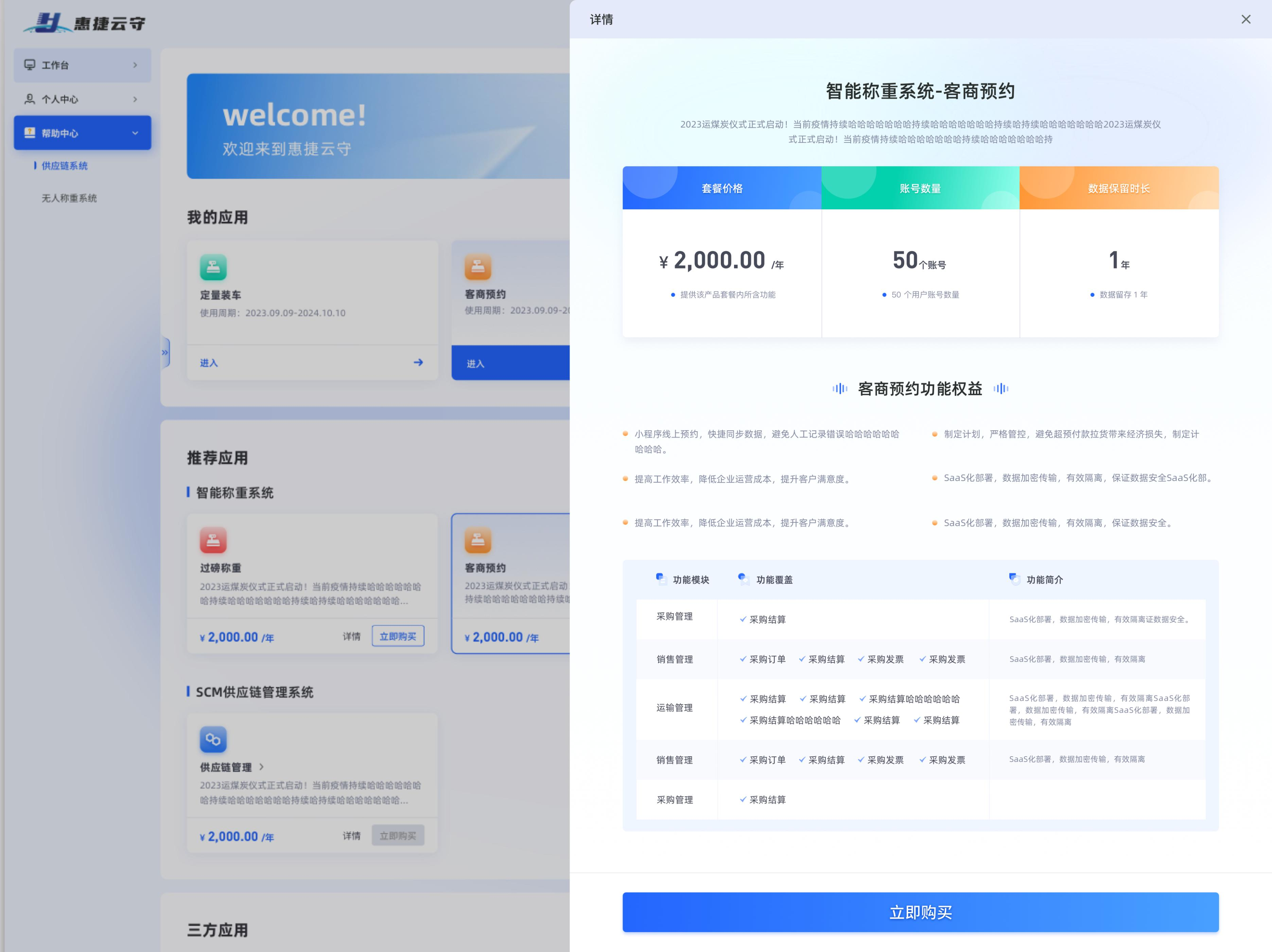
Task: Expand the 工作台 menu arrow
Action: point(136,65)
